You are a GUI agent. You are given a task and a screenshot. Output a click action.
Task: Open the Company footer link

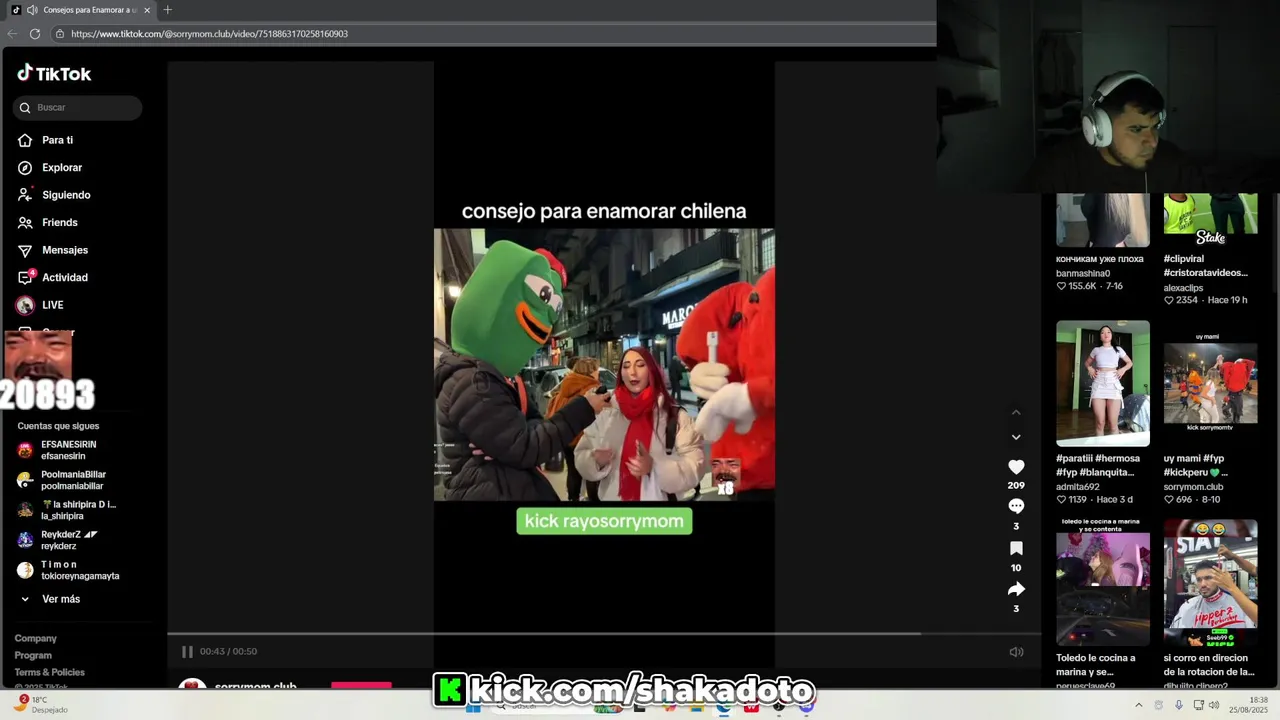coord(35,638)
